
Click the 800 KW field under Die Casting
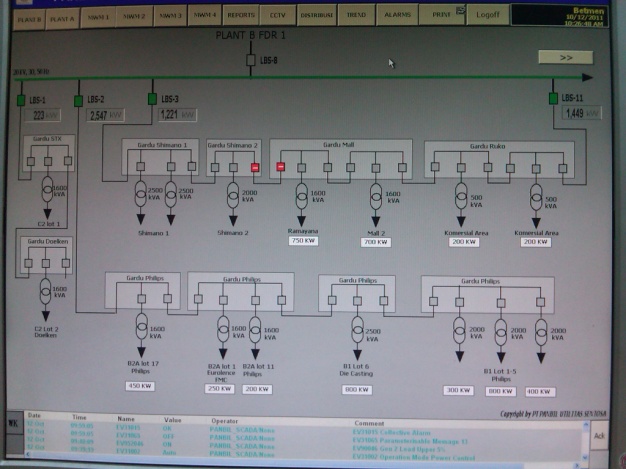tap(357, 390)
